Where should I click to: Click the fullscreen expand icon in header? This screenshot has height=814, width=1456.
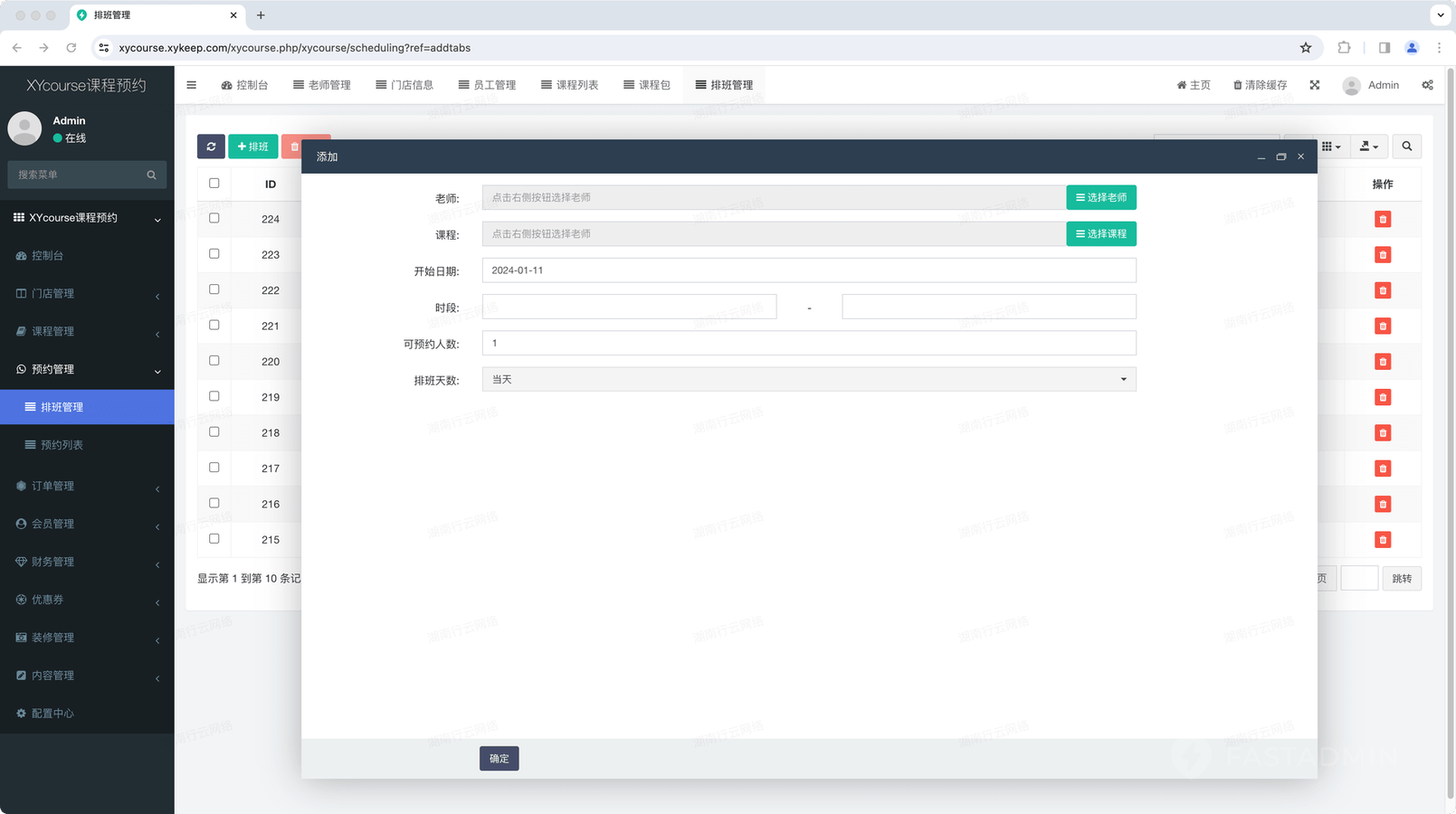[x=1315, y=85]
